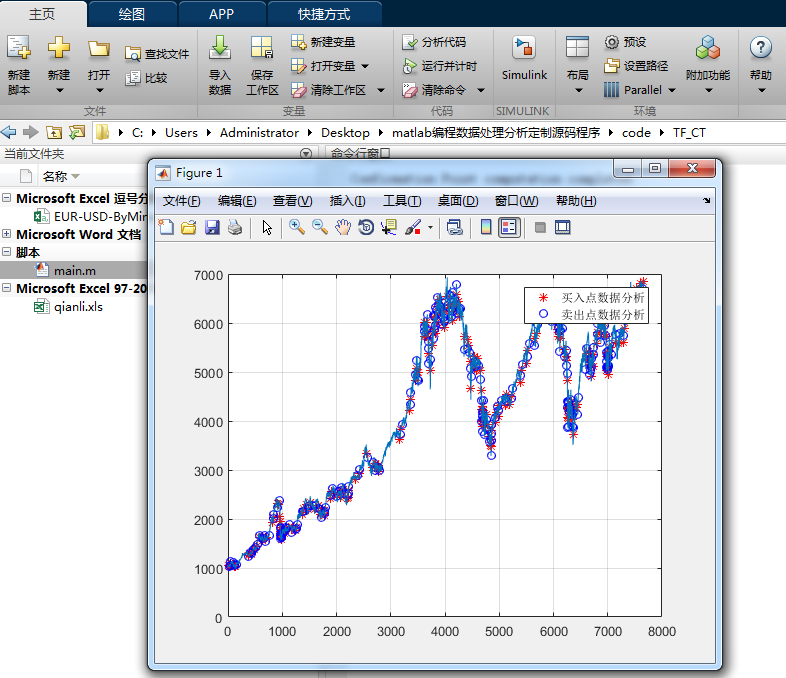Click Save Figure disk icon in Figure 1
Viewport: 786px width, 678px height.
coord(212,228)
